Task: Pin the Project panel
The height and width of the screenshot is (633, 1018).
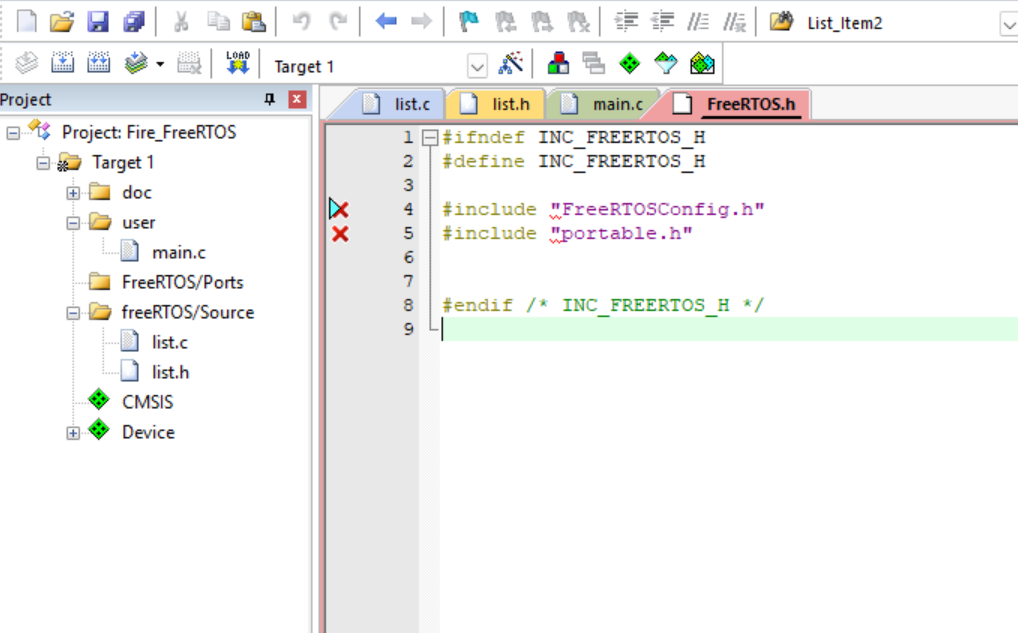Action: 269,99
